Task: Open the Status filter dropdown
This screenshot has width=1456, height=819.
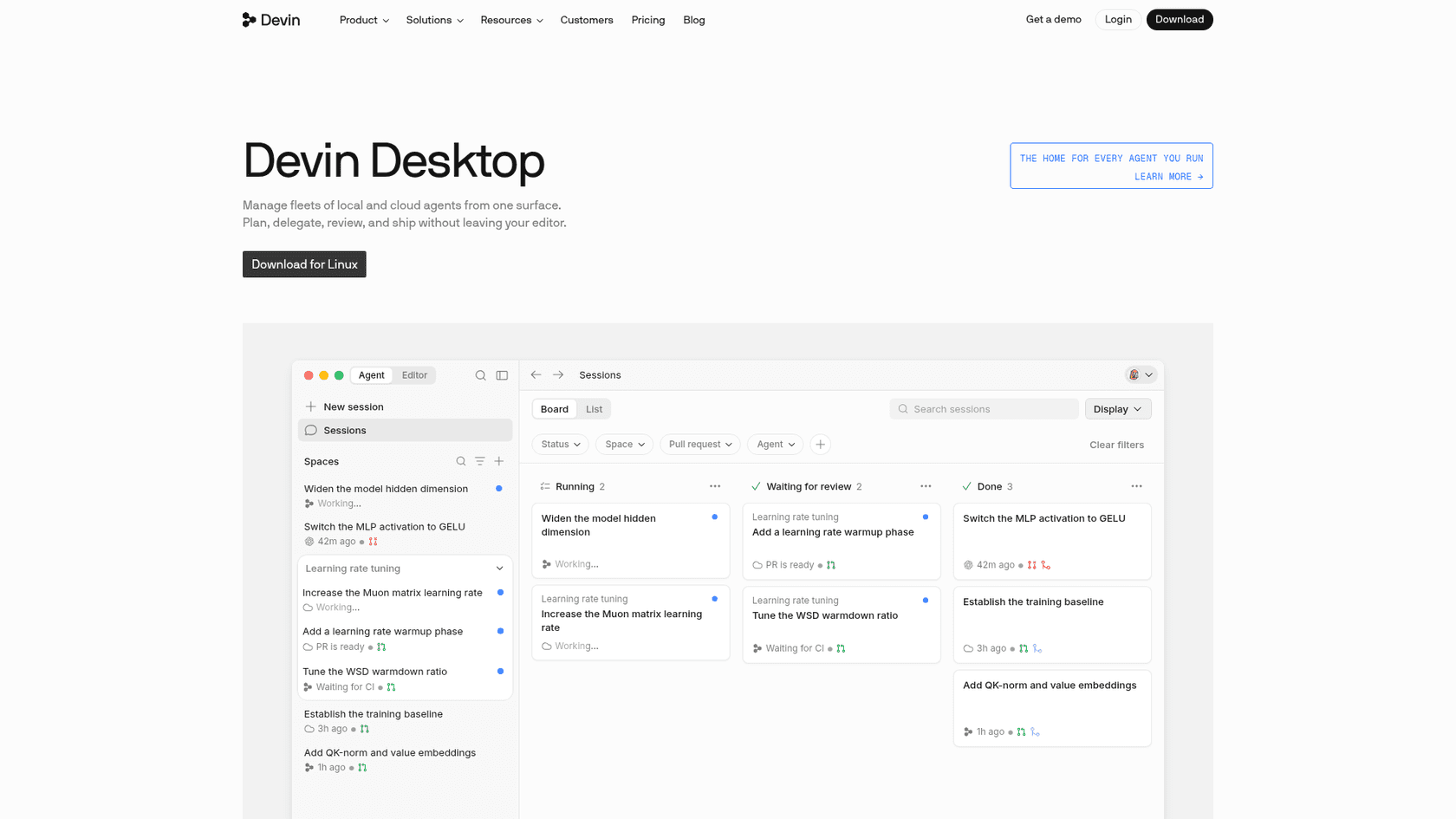Action: (x=561, y=445)
